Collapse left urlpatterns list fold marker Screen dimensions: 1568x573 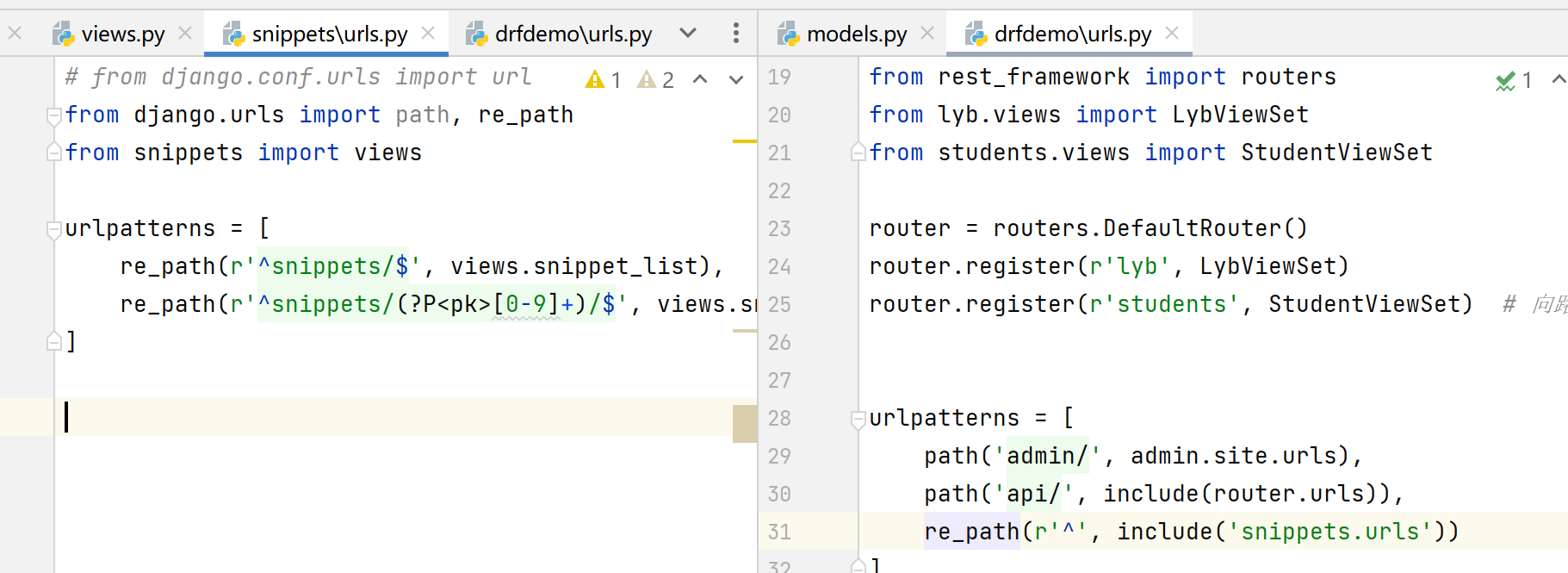tap(54, 229)
